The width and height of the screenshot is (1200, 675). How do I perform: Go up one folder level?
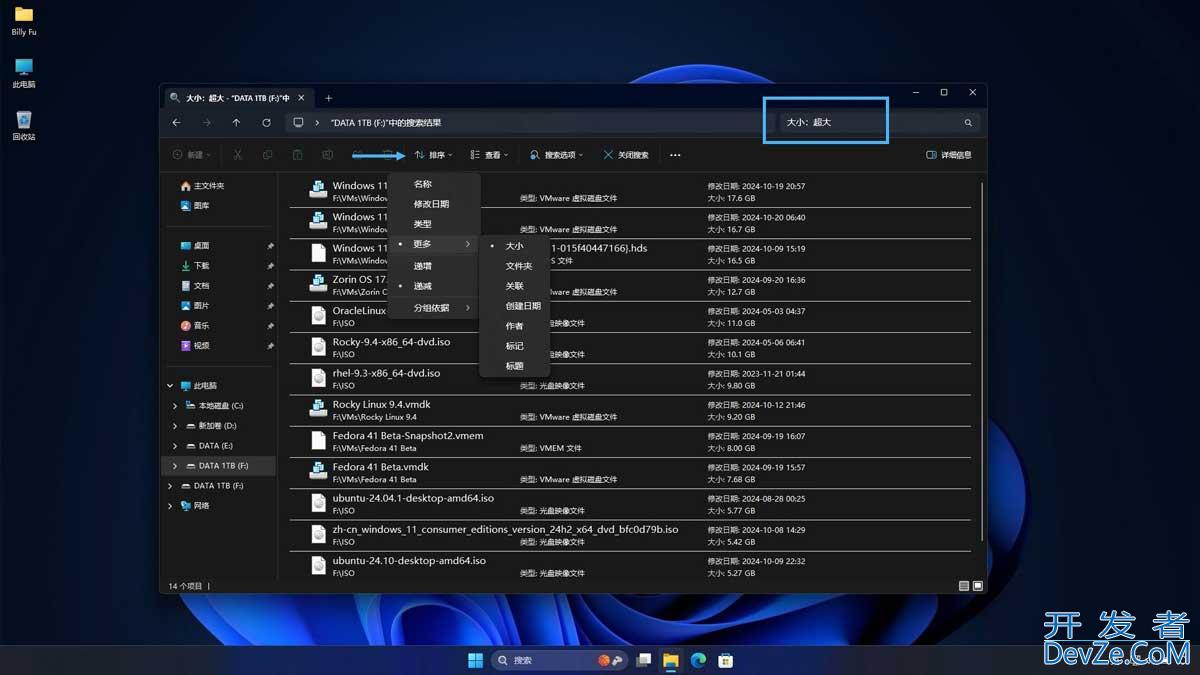coord(236,123)
